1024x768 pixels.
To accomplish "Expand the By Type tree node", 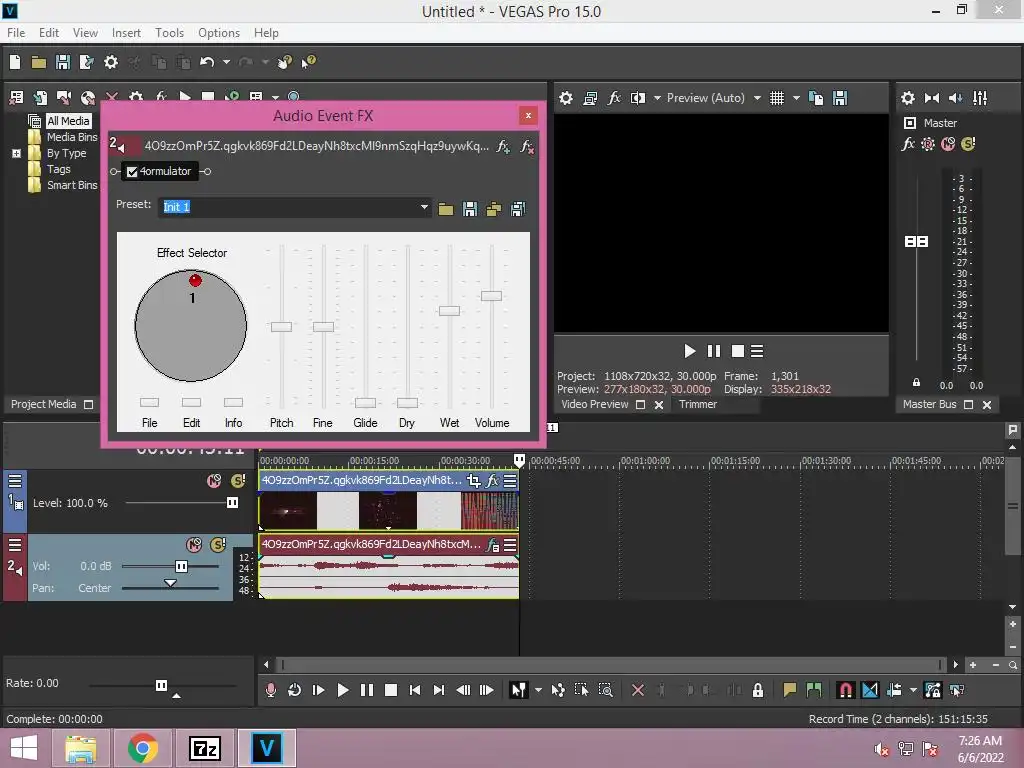I will click(16, 153).
